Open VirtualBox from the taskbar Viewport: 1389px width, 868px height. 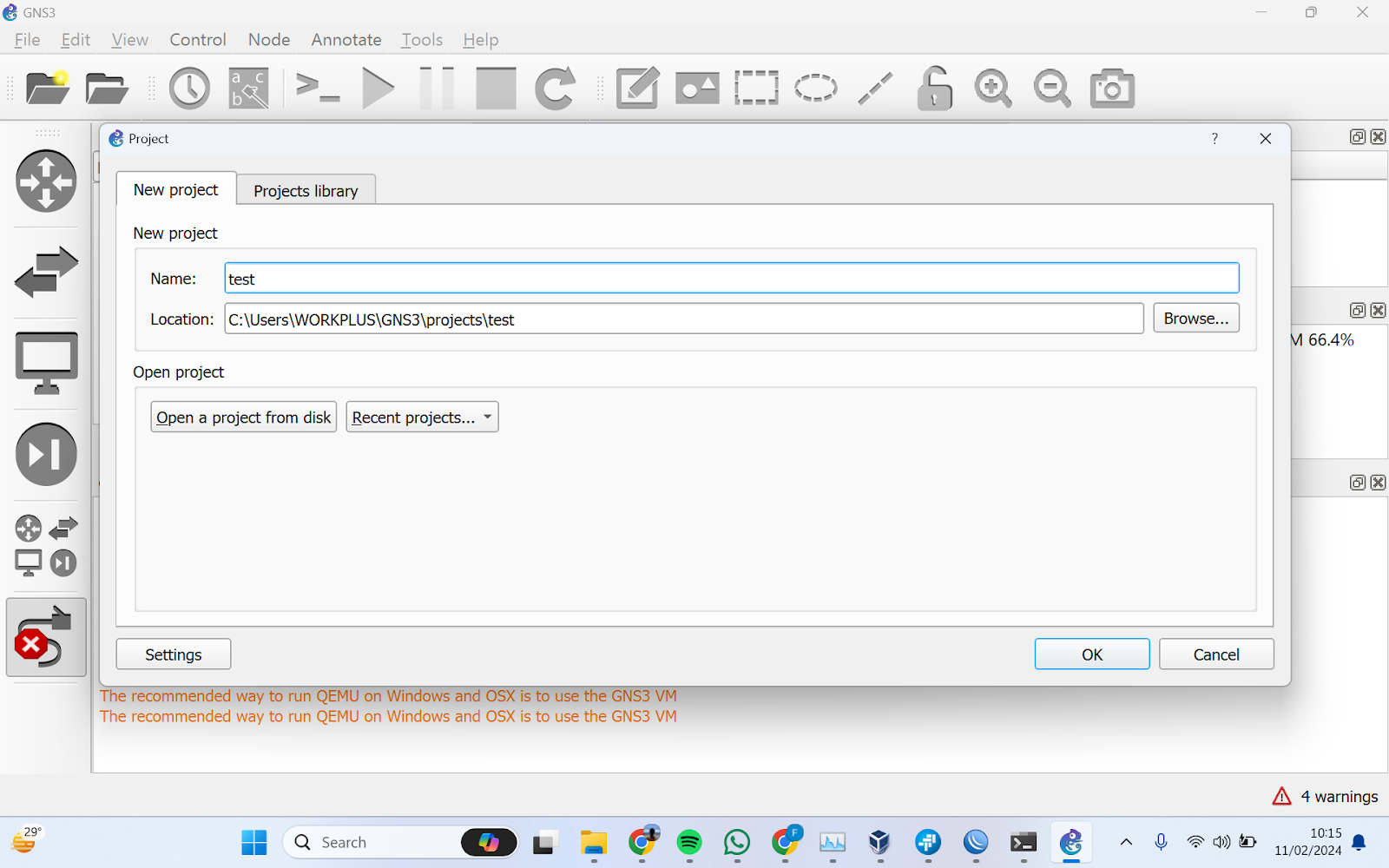coord(879,842)
